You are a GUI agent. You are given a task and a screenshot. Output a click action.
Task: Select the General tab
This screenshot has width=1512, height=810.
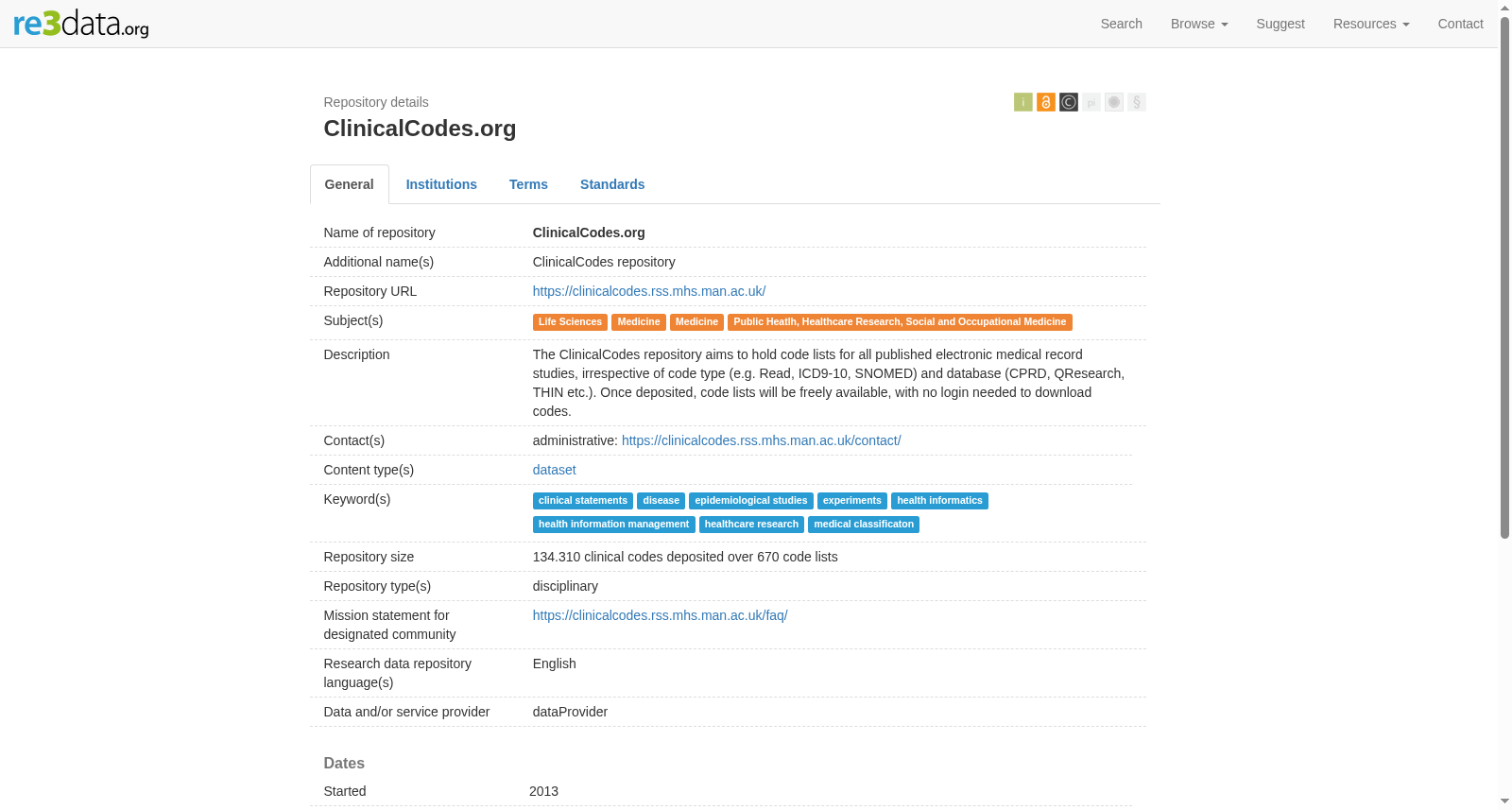point(350,184)
